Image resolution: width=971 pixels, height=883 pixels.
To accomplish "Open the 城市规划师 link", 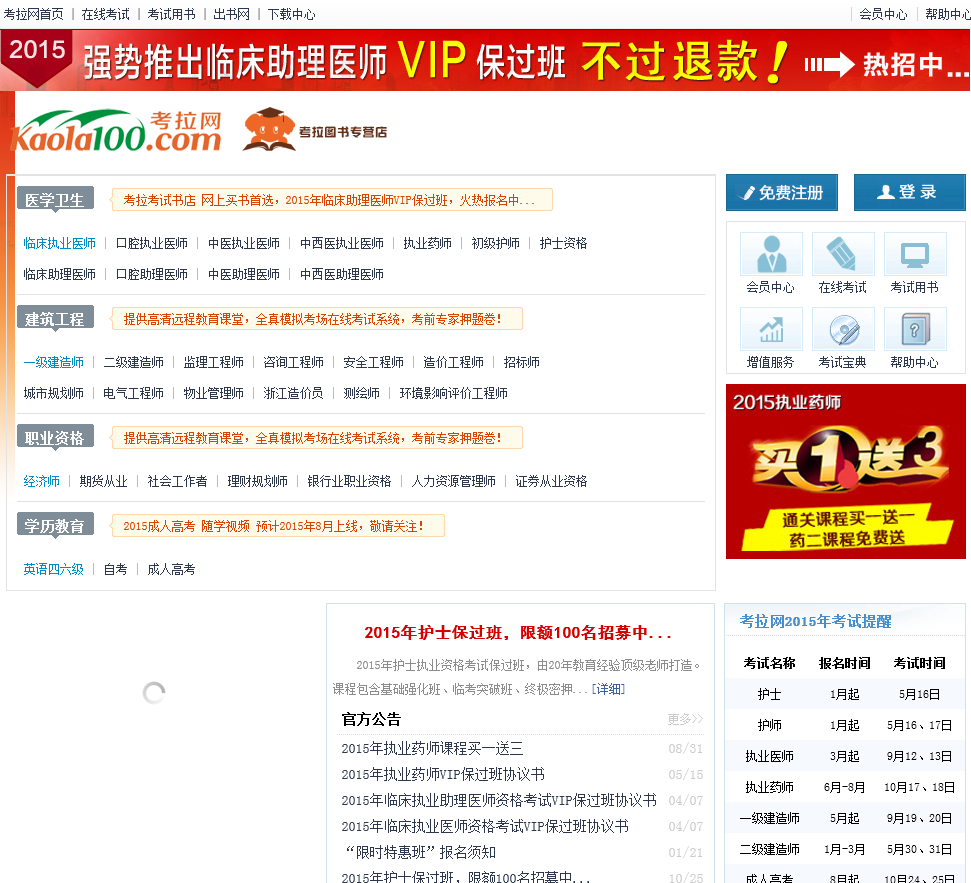I will tap(53, 393).
